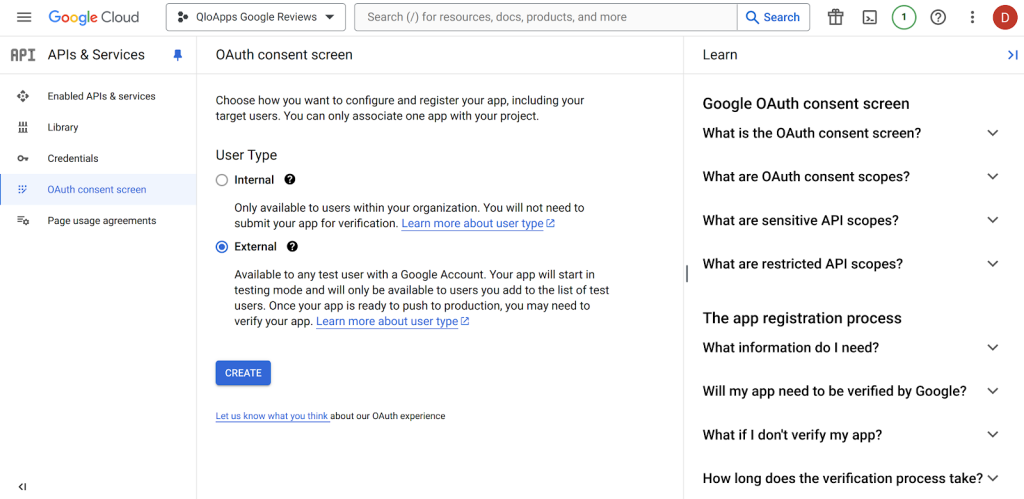The height and width of the screenshot is (499, 1024).
Task: Open the QloApps Google Reviews project selector
Action: click(255, 17)
